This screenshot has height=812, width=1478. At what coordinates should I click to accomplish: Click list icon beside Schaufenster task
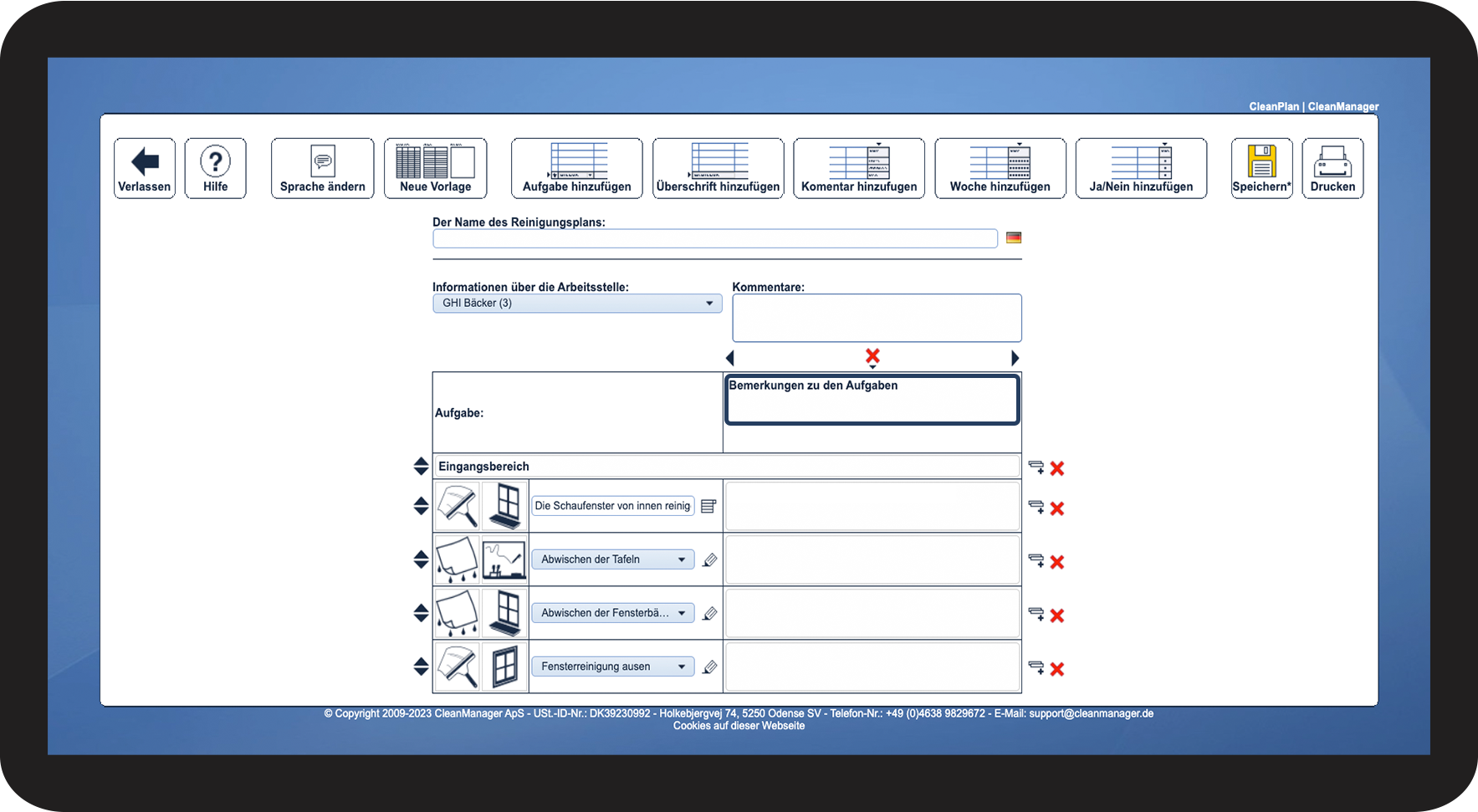pyautogui.click(x=708, y=506)
